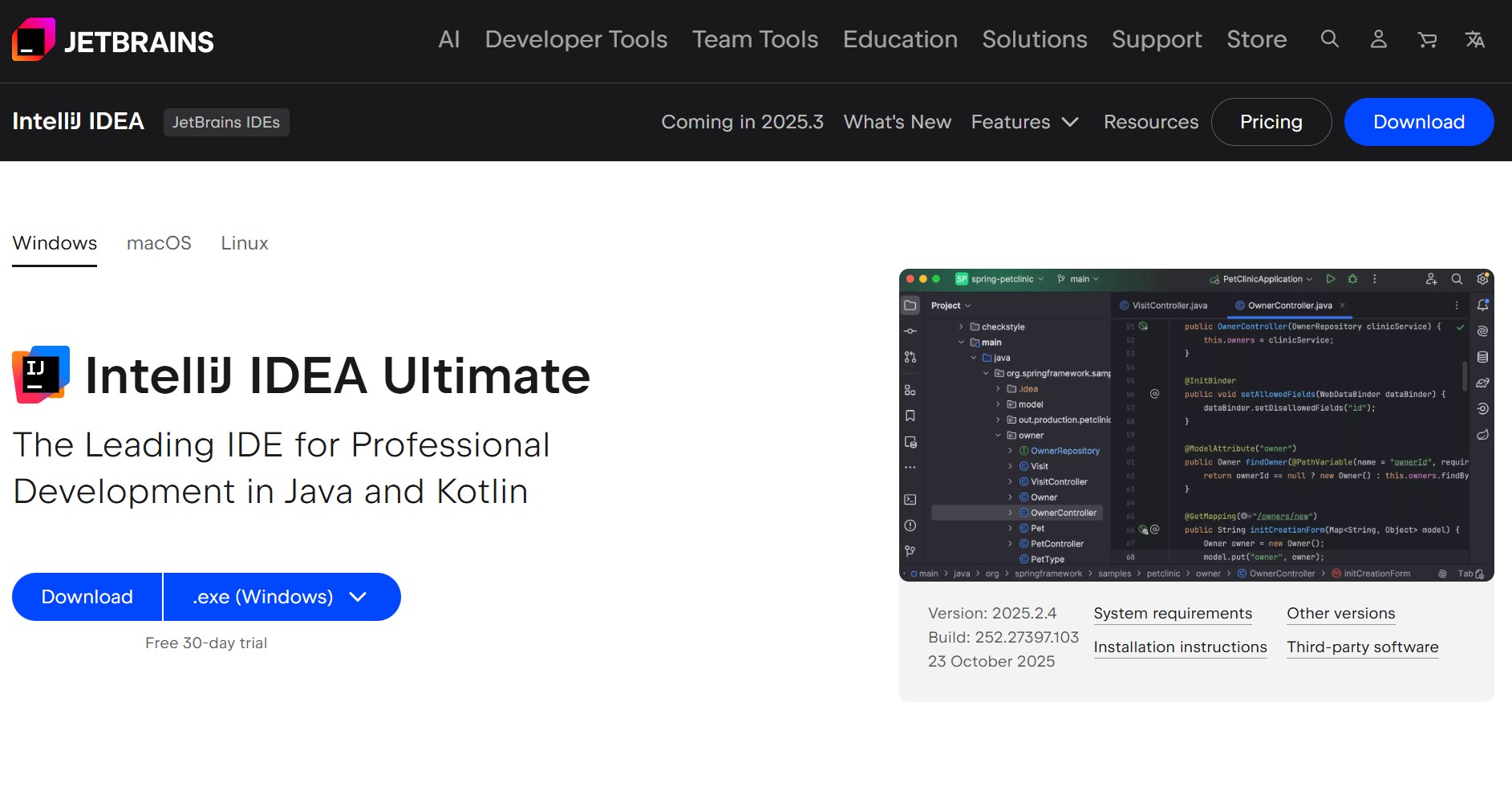The width and height of the screenshot is (1512, 795).
Task: Select the Windows tab
Action: click(55, 243)
